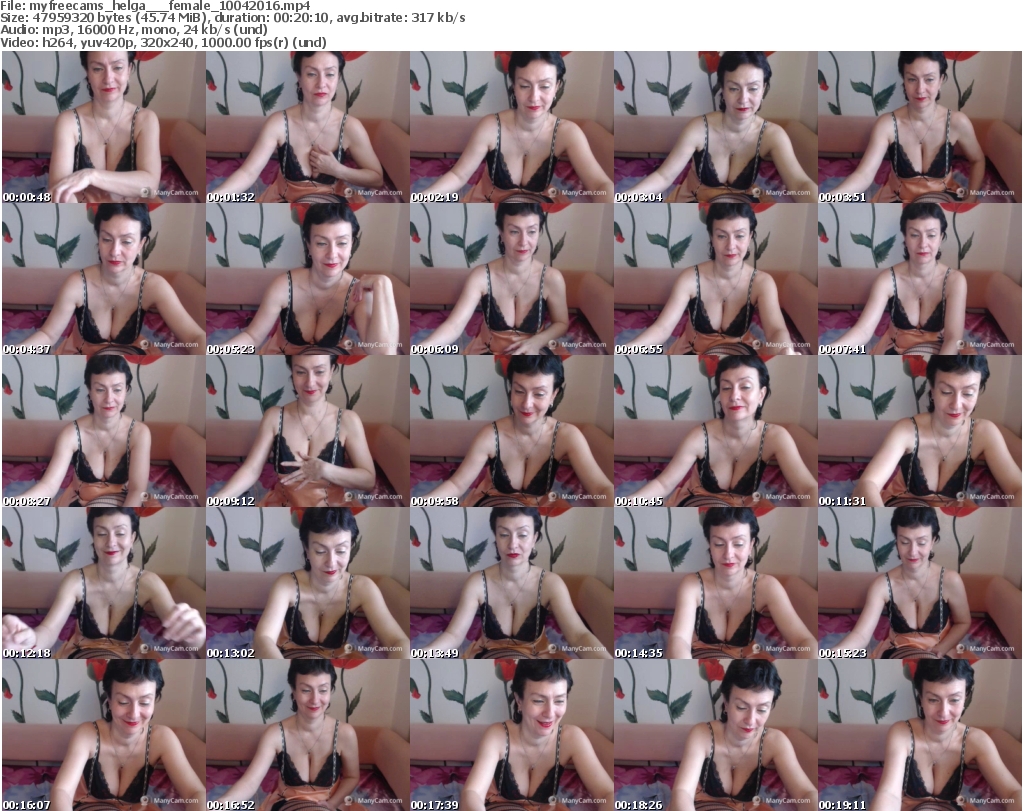1024x811 pixels.
Task: Choose the frame timestamped 00:05:23
Action: click(308, 279)
